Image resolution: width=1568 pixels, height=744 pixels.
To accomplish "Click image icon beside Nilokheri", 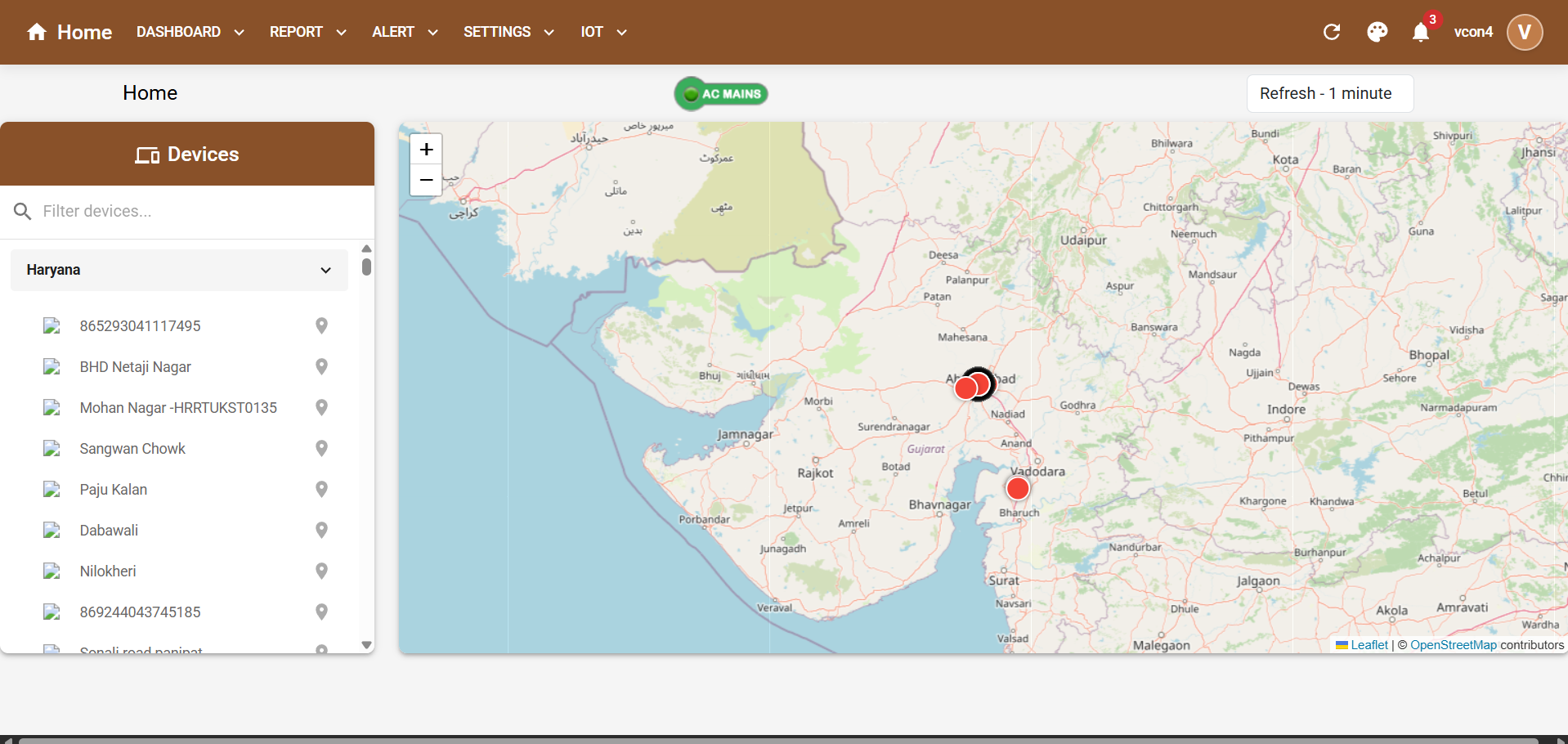I will pos(52,571).
